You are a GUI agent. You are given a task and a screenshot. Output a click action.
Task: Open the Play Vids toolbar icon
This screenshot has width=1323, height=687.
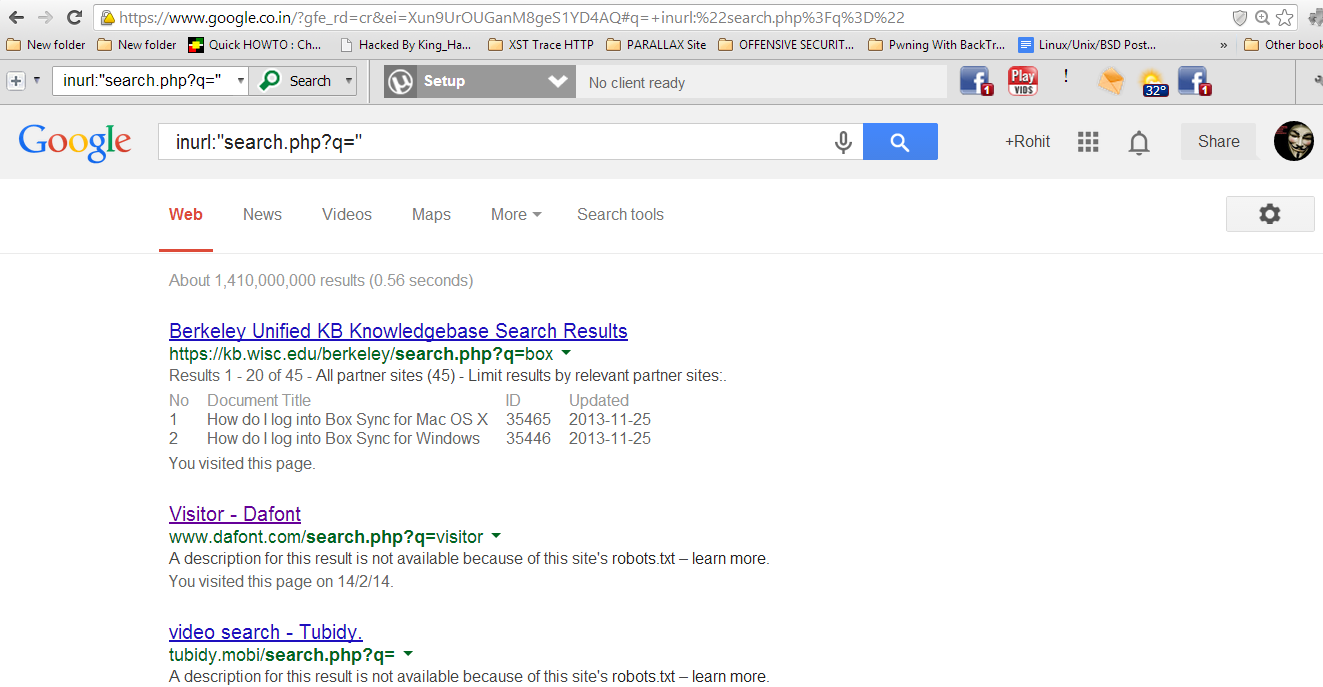click(1023, 81)
